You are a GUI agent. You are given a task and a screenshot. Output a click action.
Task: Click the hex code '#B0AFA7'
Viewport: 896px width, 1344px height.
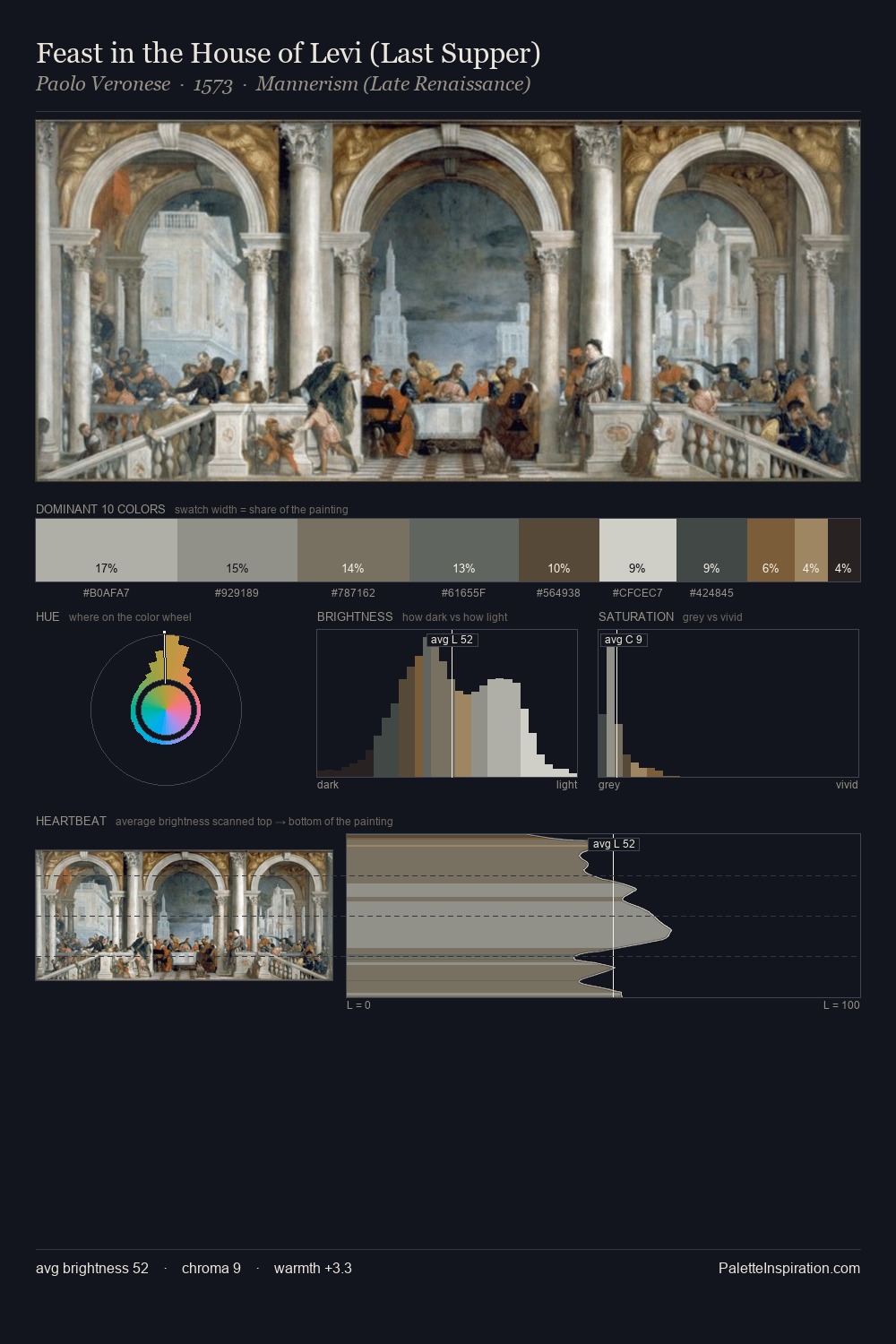(107, 593)
